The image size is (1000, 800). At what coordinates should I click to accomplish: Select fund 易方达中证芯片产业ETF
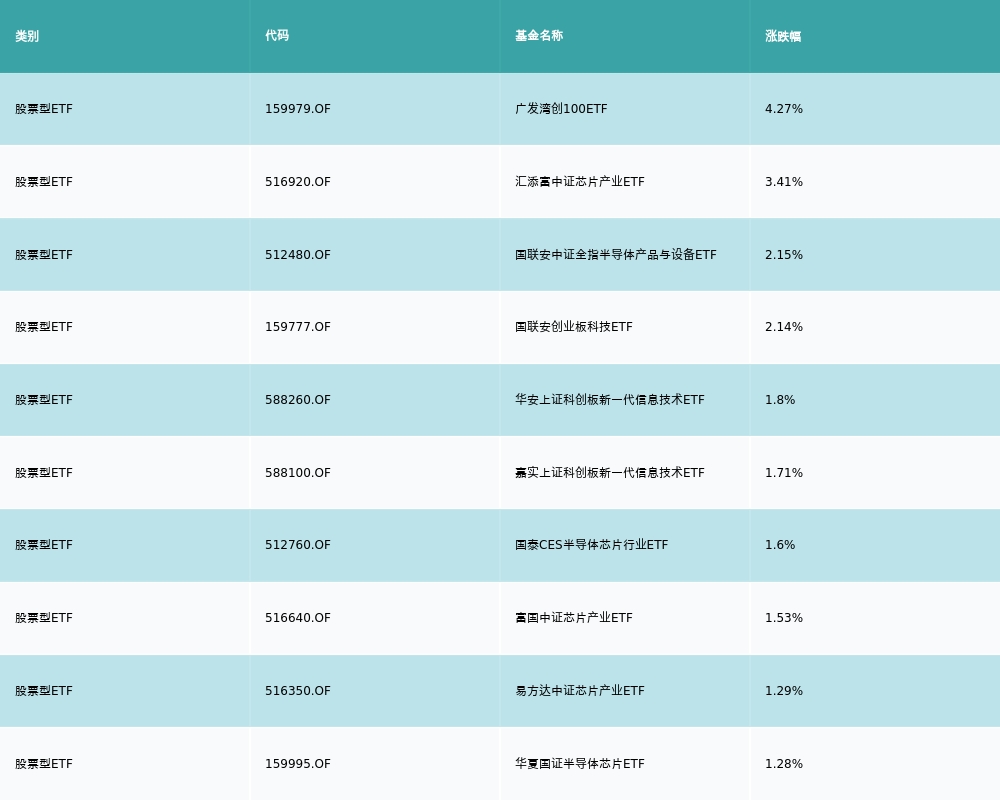click(580, 691)
